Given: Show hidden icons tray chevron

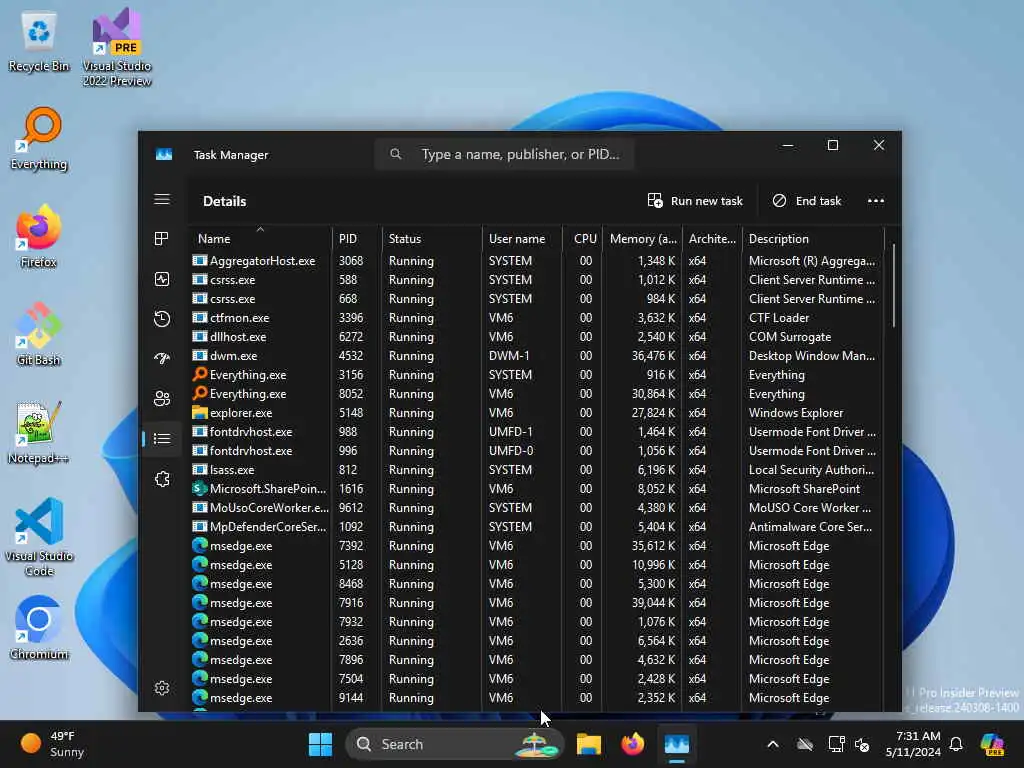Looking at the screenshot, I should [773, 744].
